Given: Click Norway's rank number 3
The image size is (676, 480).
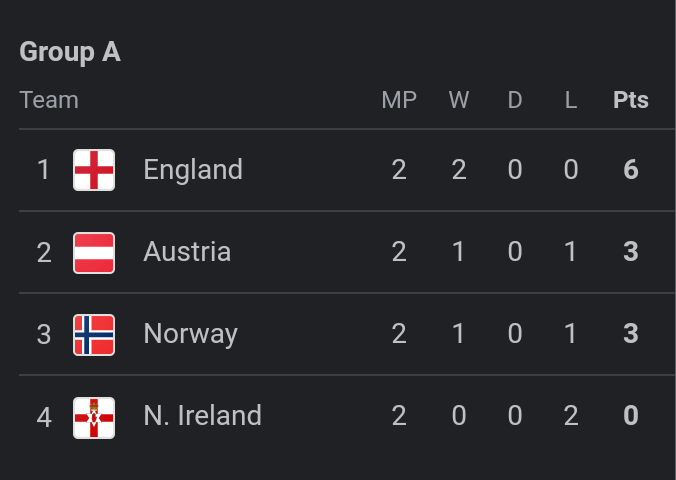Looking at the screenshot, I should point(43,334).
